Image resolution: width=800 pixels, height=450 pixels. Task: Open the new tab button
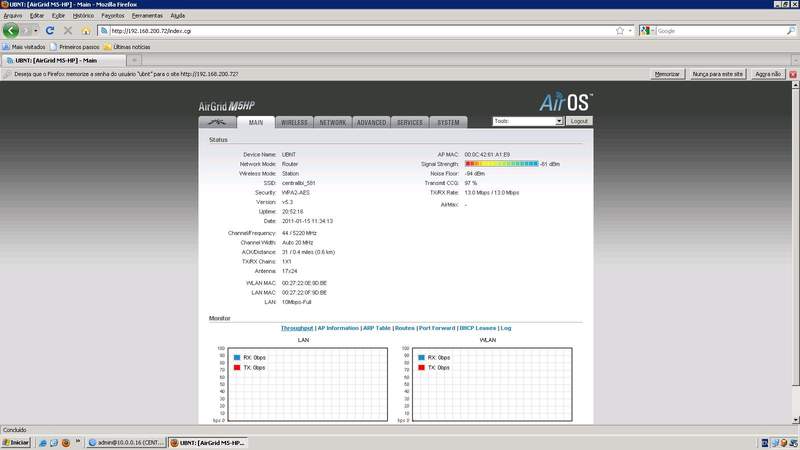click(134, 60)
